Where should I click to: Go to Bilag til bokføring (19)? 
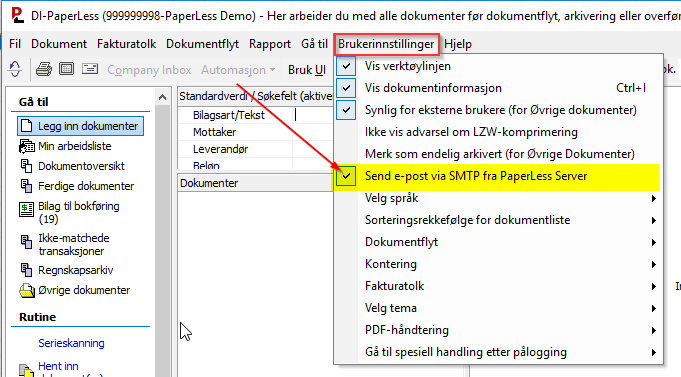click(79, 212)
